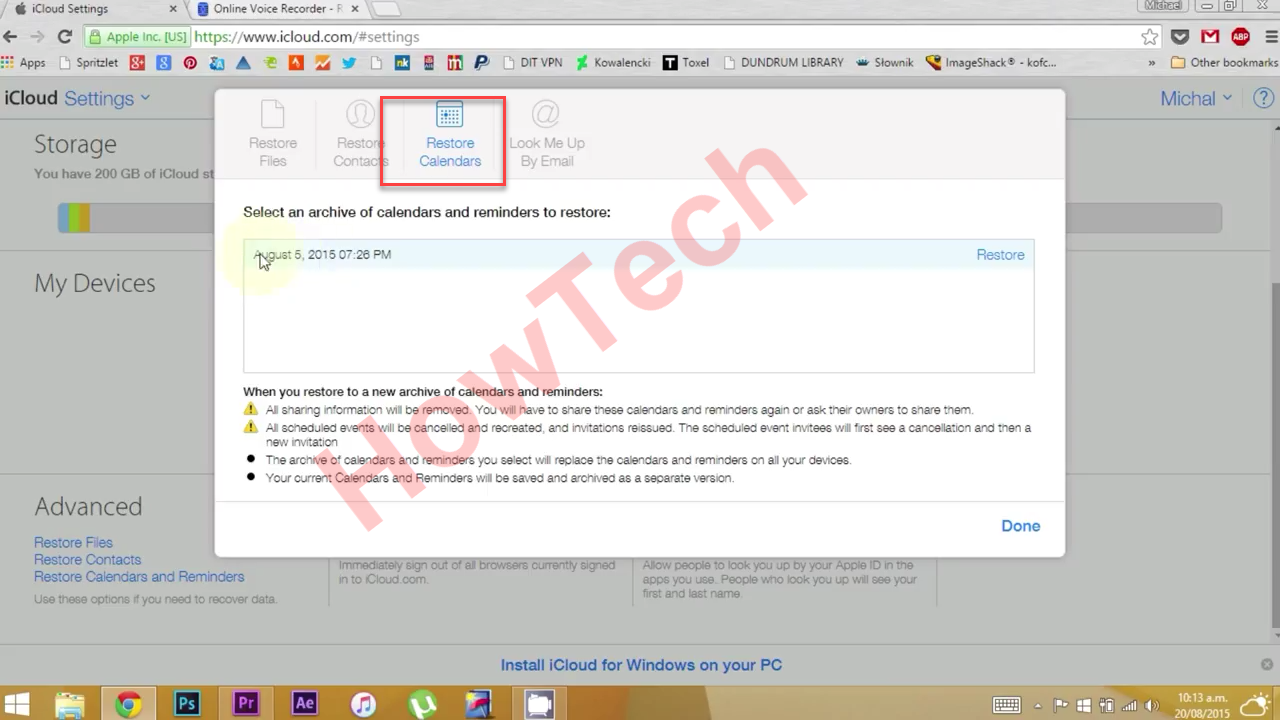Open Chrome from the taskbar
The height and width of the screenshot is (720, 1280).
click(x=128, y=704)
